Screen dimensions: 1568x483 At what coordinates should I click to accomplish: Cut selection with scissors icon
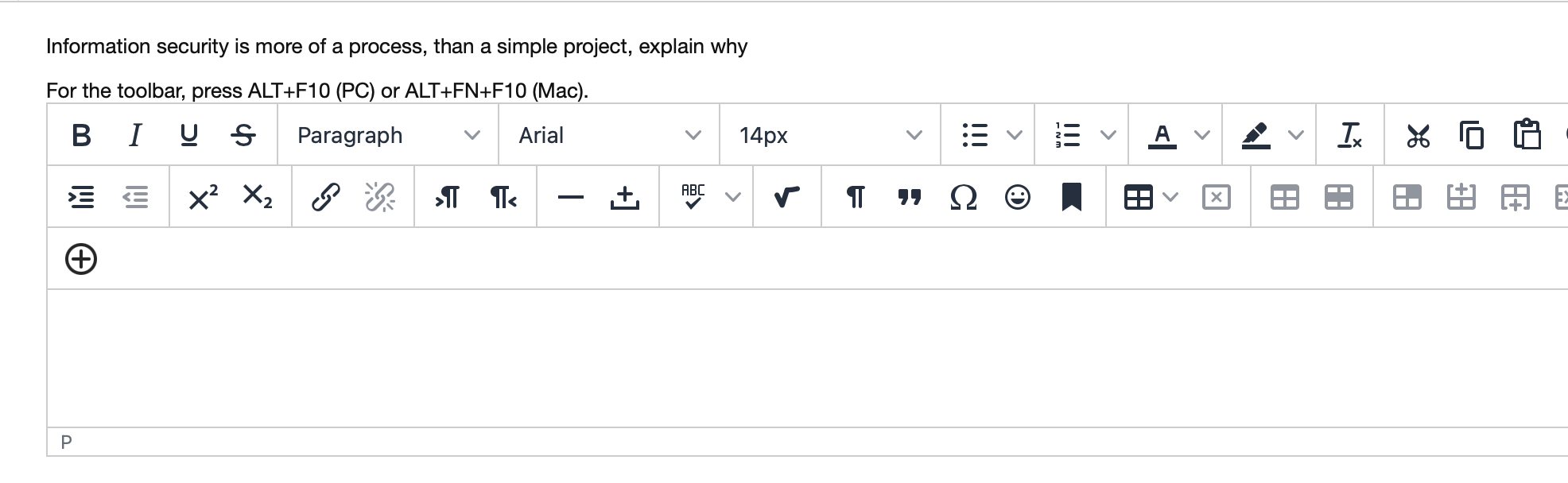(x=1418, y=135)
